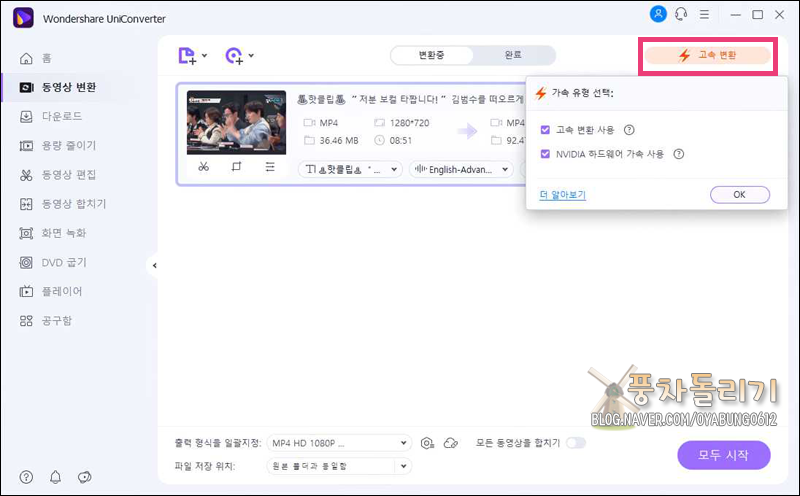Screen dimensions: 800x496
Task: Open the notifications bell icon
Action: tap(55, 477)
